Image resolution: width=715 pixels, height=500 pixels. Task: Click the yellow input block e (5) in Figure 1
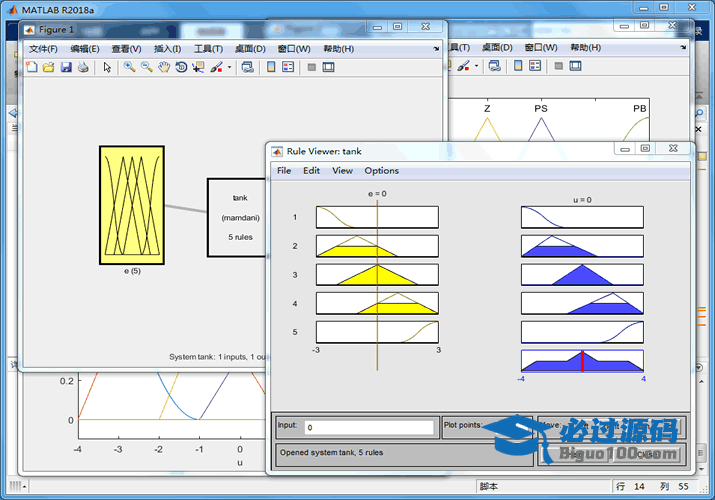(132, 205)
